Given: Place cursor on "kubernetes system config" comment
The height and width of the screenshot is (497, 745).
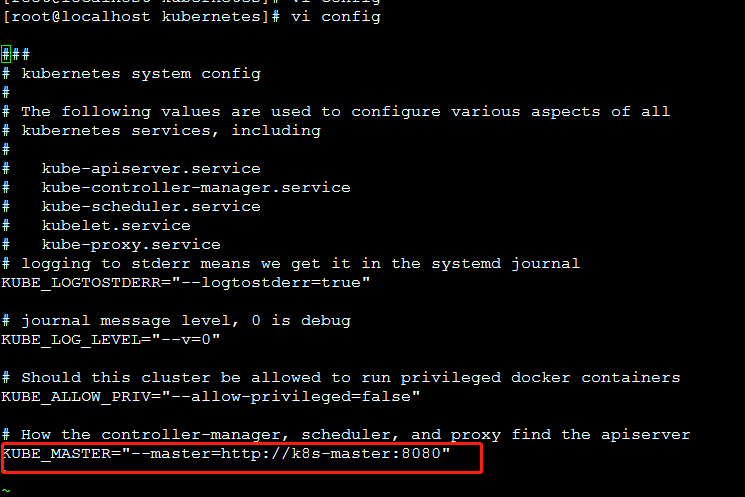Looking at the screenshot, I should 140,73.
